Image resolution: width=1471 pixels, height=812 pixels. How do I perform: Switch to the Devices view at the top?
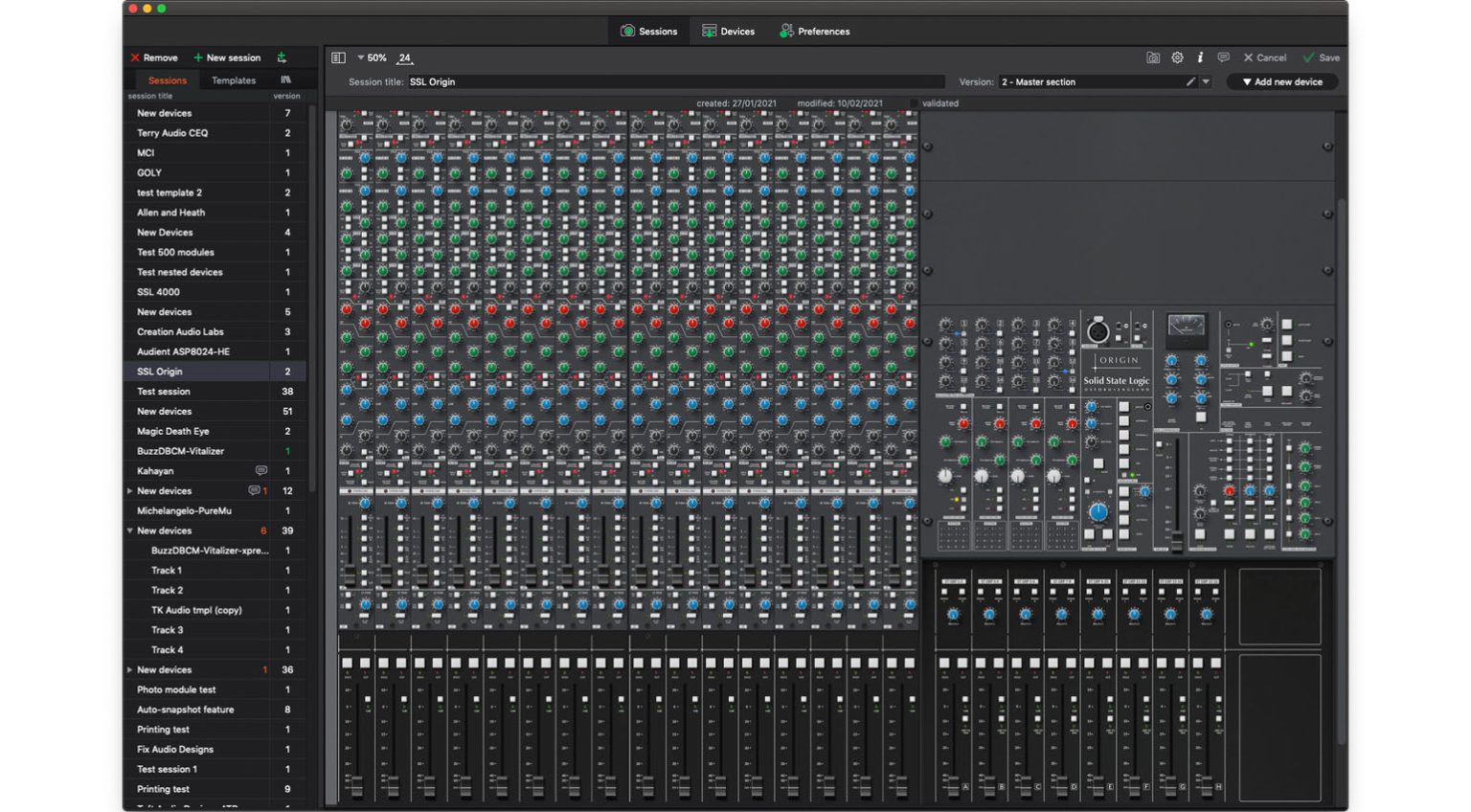pos(728,30)
